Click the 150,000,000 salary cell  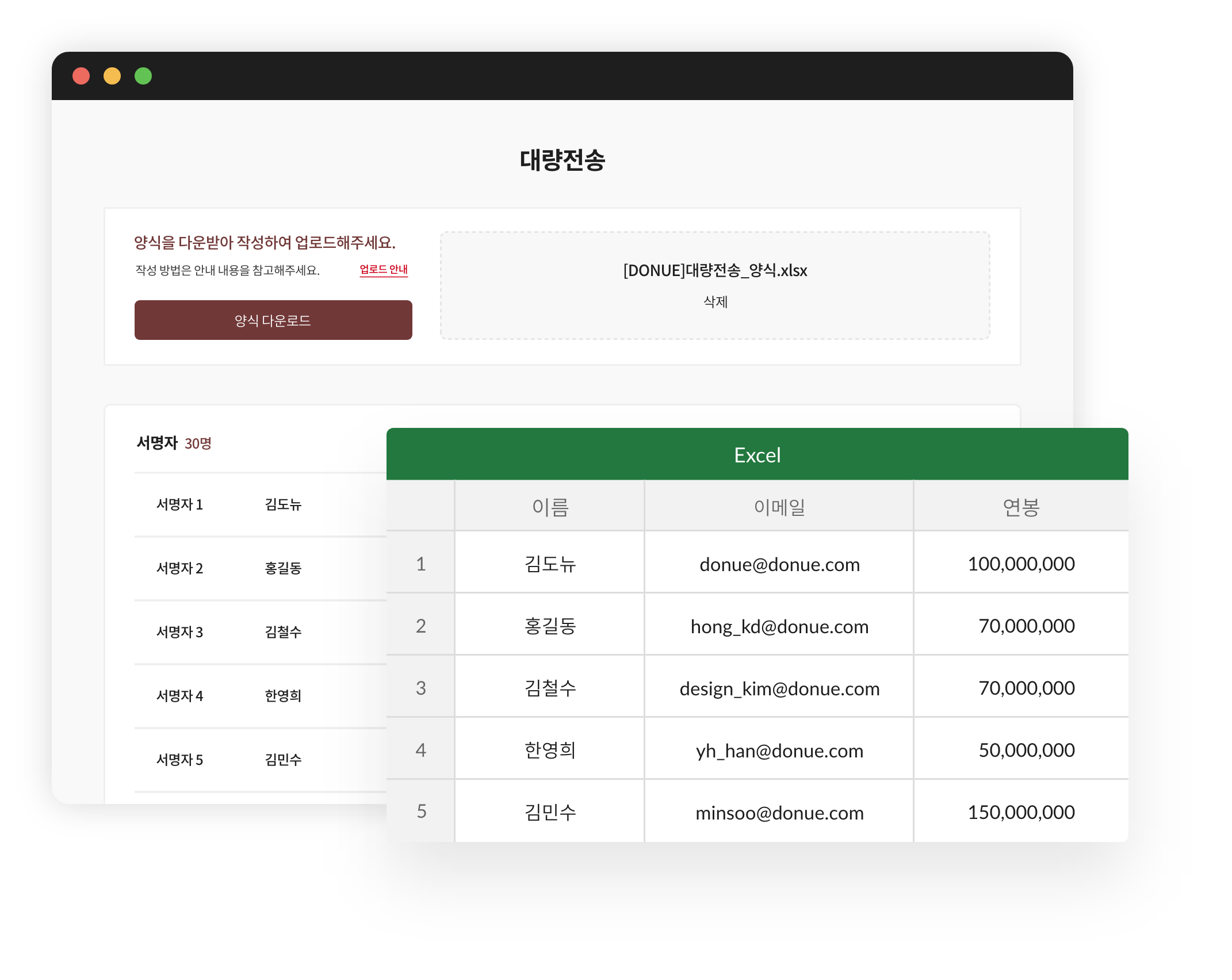click(1021, 812)
